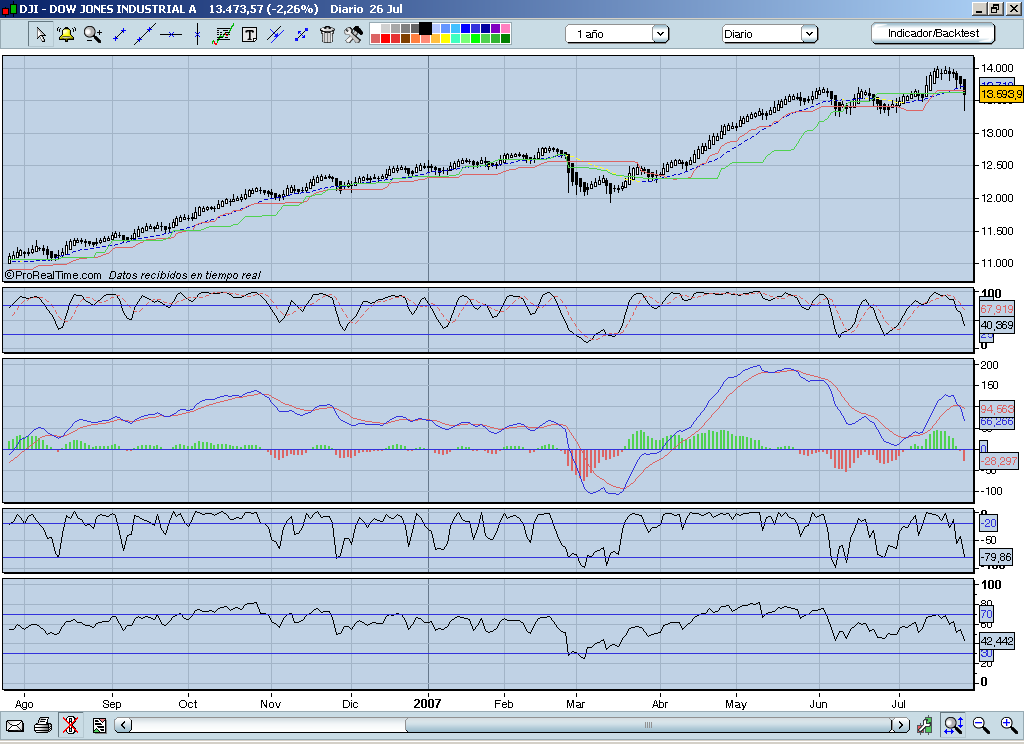
Task: Click the ProRealTime.com watermark link
Action: [54, 274]
